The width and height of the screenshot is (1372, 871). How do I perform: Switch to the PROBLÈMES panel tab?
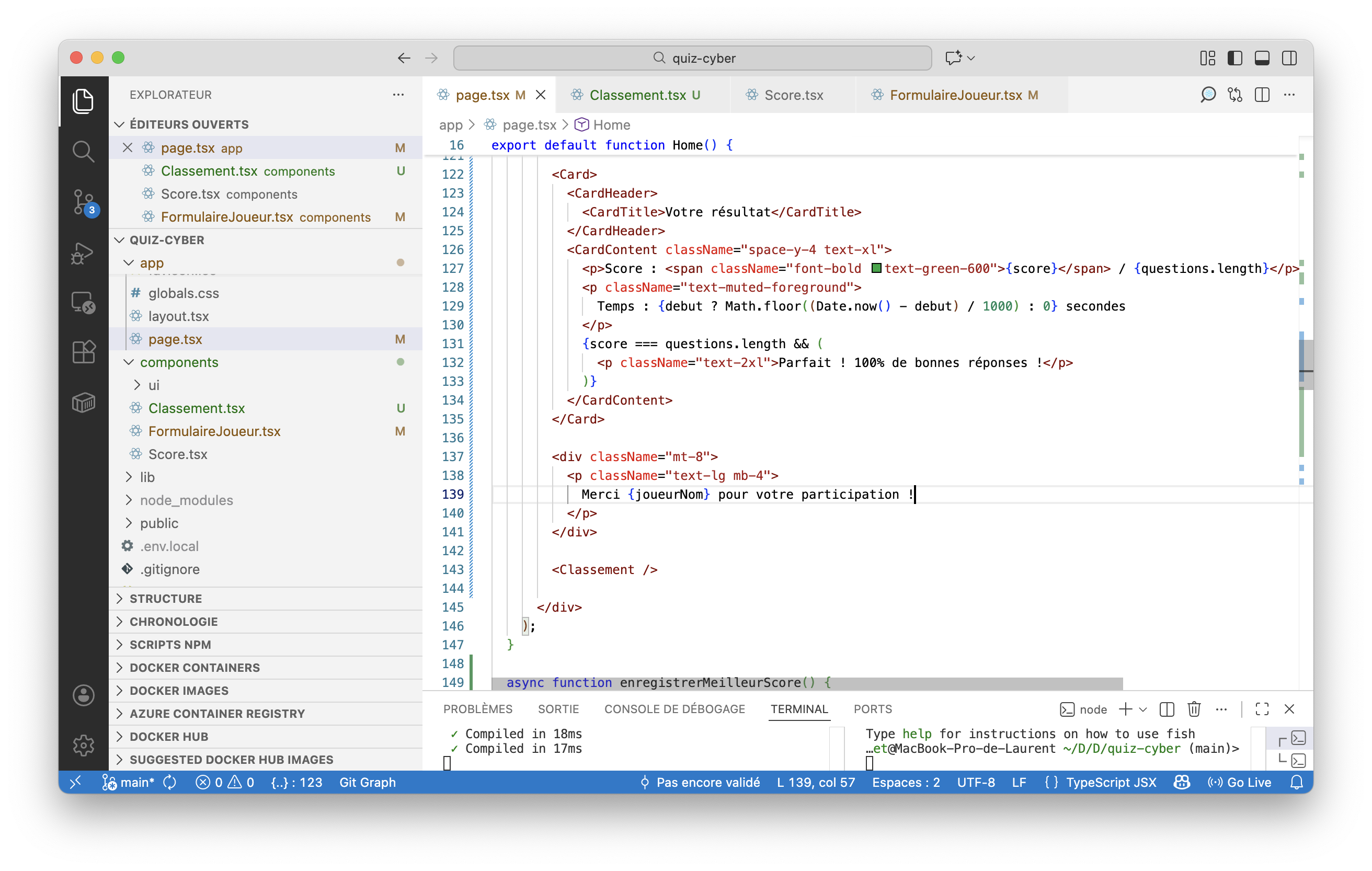pyautogui.click(x=477, y=709)
